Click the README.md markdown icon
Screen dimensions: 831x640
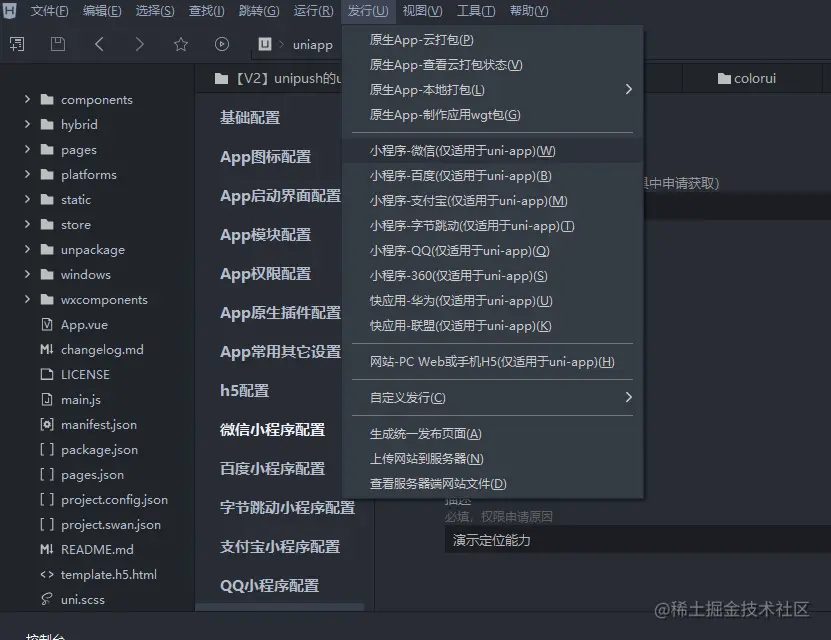pyautogui.click(x=47, y=549)
